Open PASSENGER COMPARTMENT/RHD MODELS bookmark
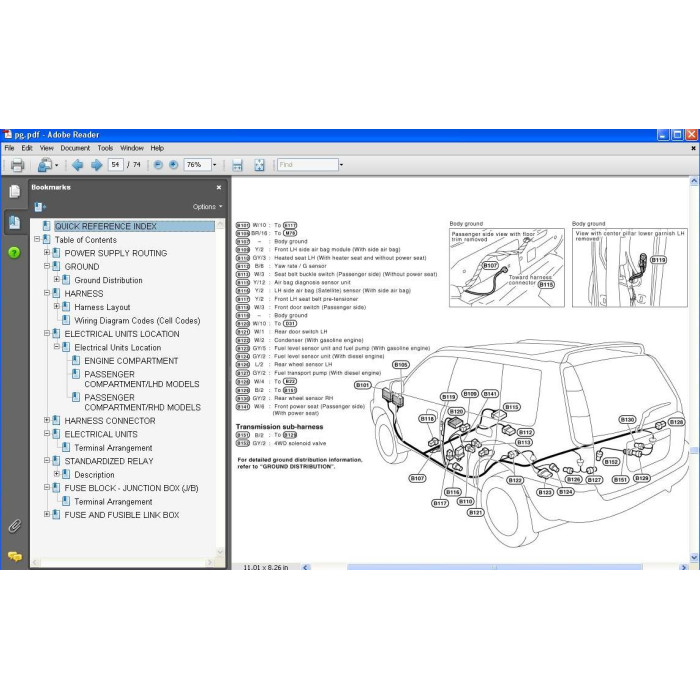Image resolution: width=700 pixels, height=700 pixels. pyautogui.click(x=142, y=402)
